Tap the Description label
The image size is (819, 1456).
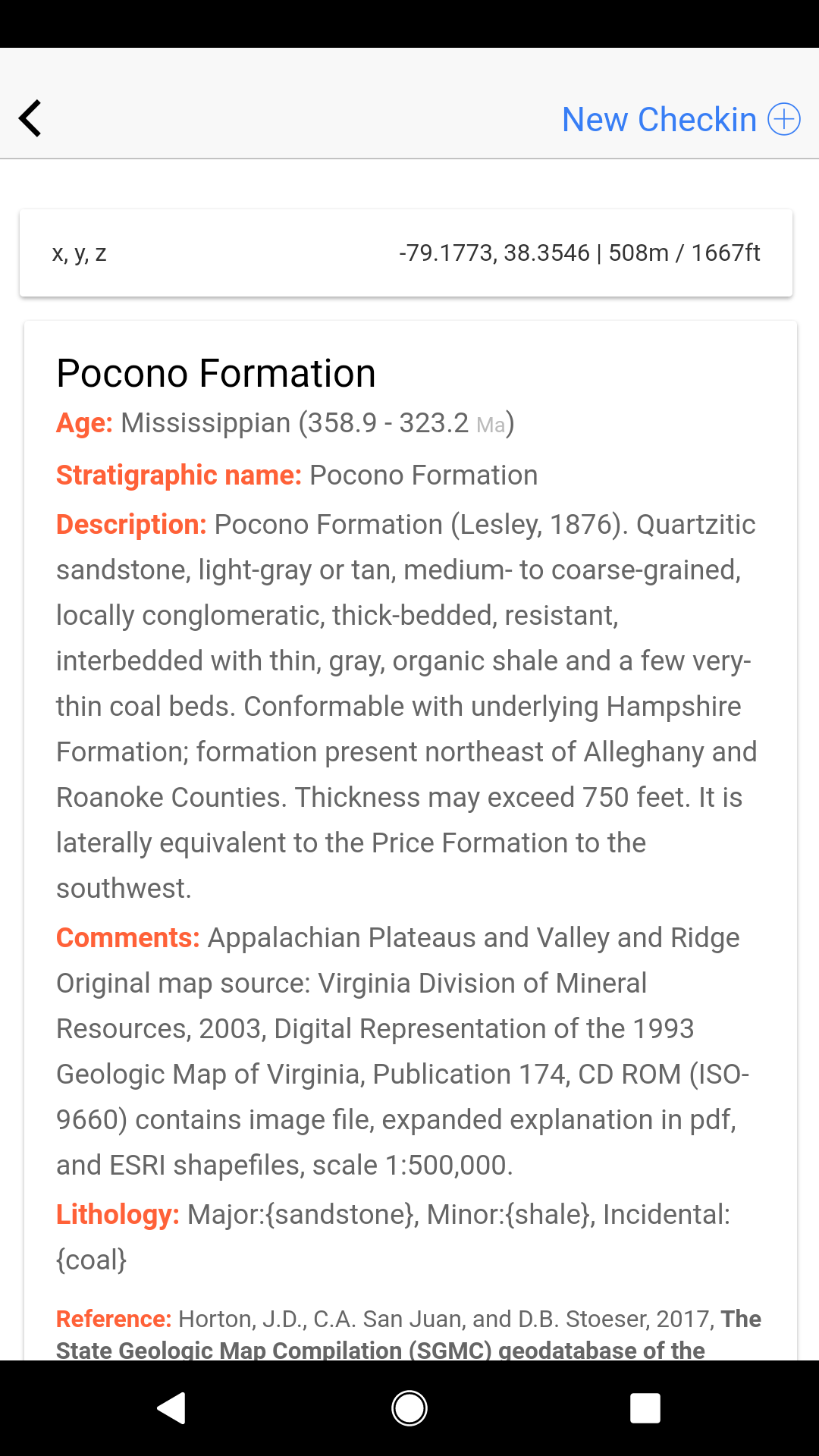click(131, 525)
